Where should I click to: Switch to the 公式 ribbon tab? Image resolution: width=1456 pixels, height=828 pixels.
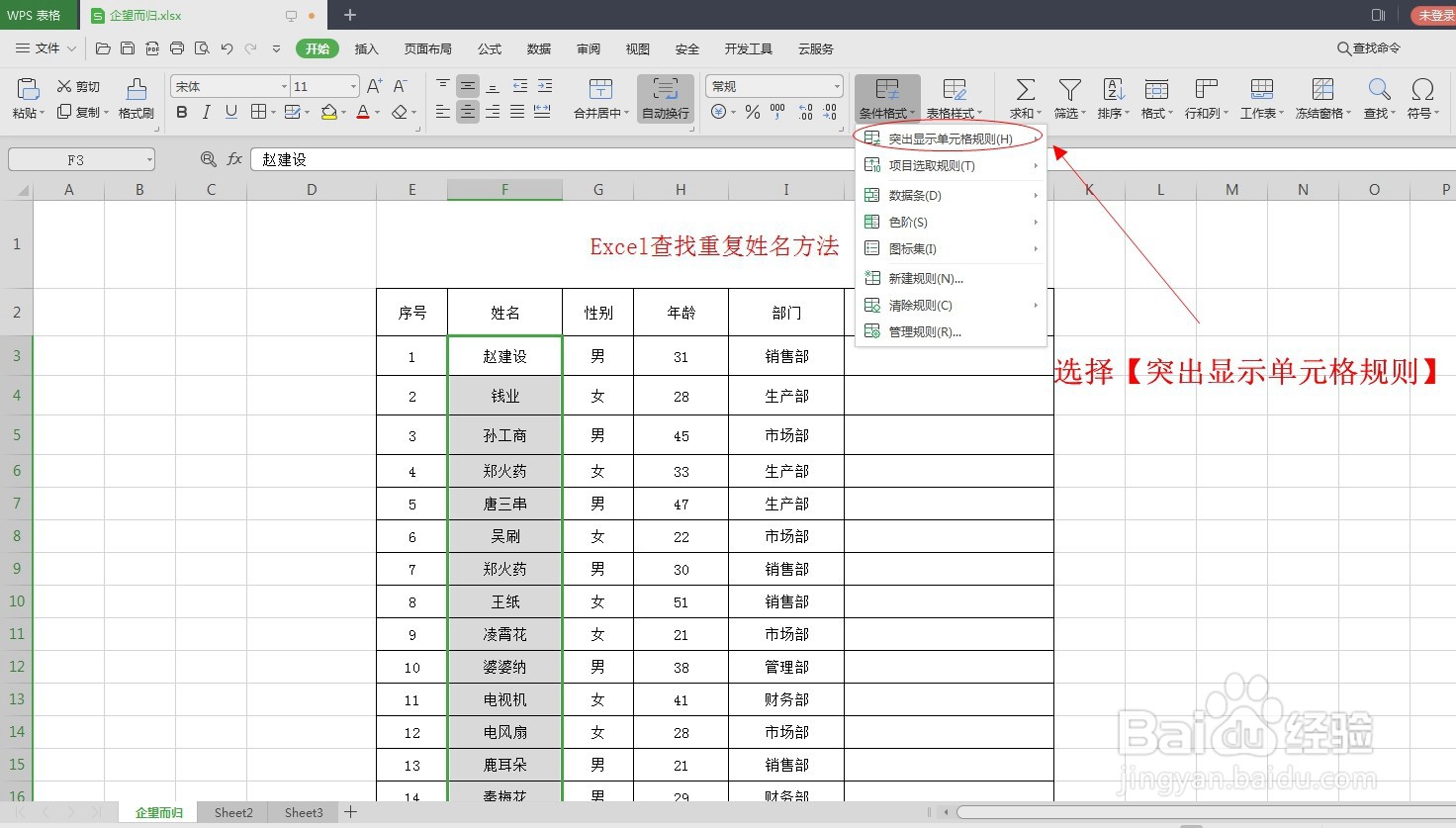[x=490, y=48]
